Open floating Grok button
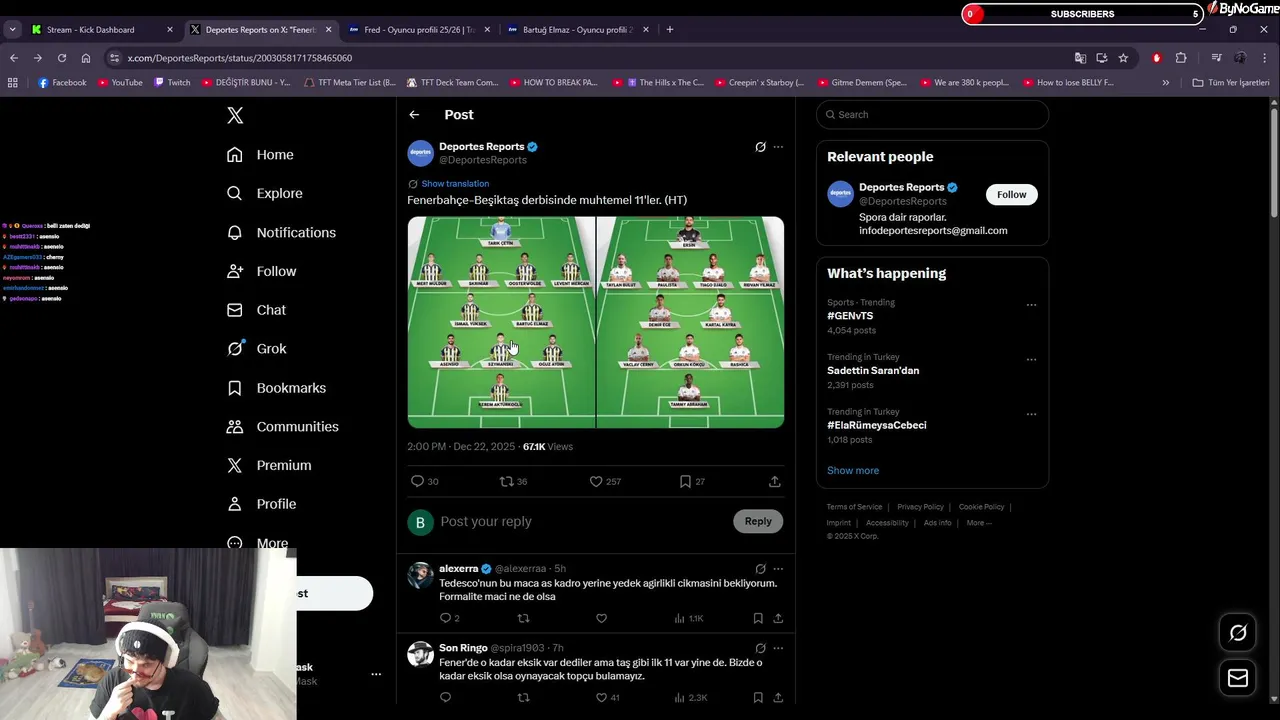Viewport: 1280px width, 720px height. click(1238, 633)
